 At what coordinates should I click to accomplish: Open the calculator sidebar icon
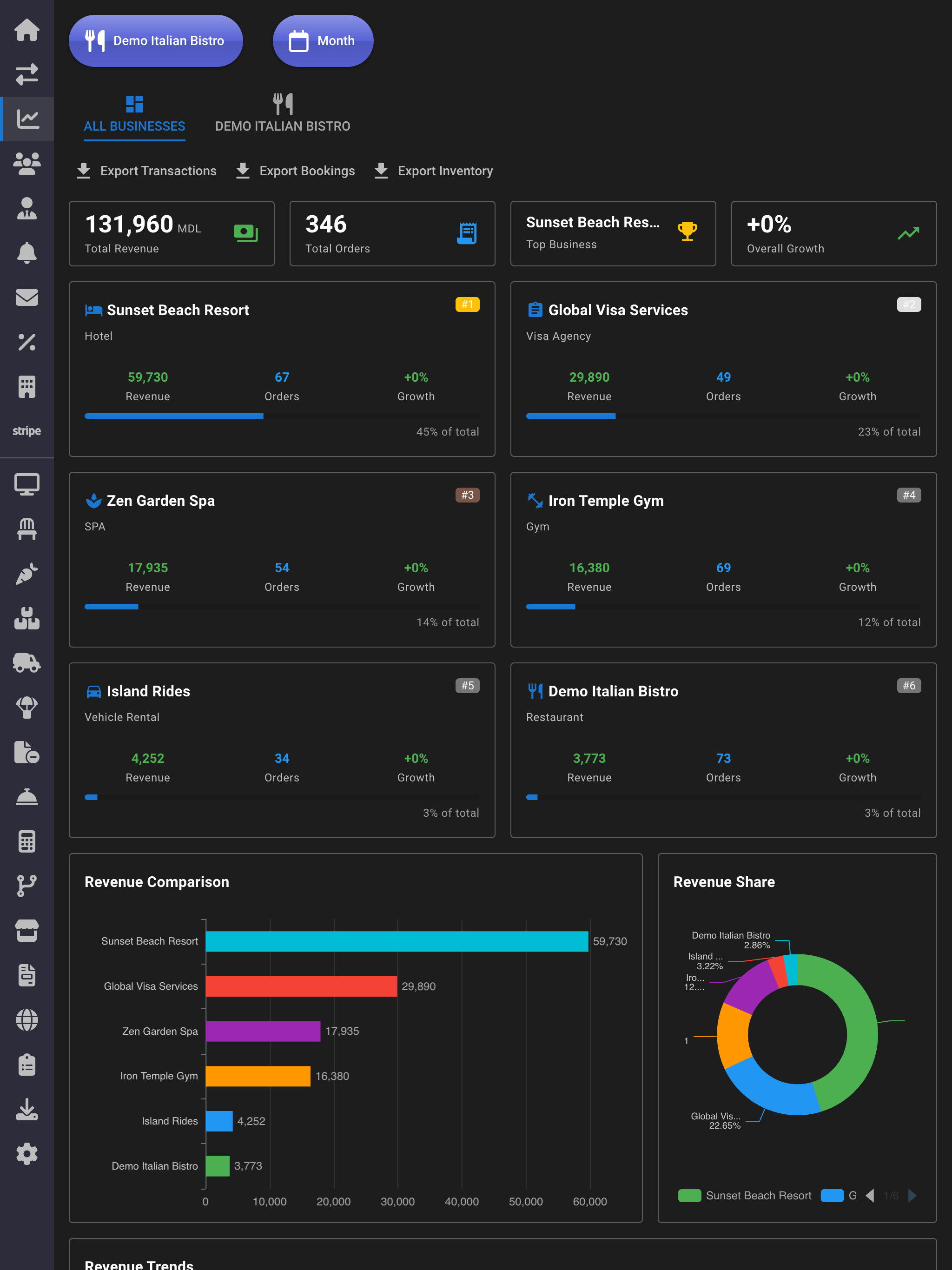pos(27,842)
